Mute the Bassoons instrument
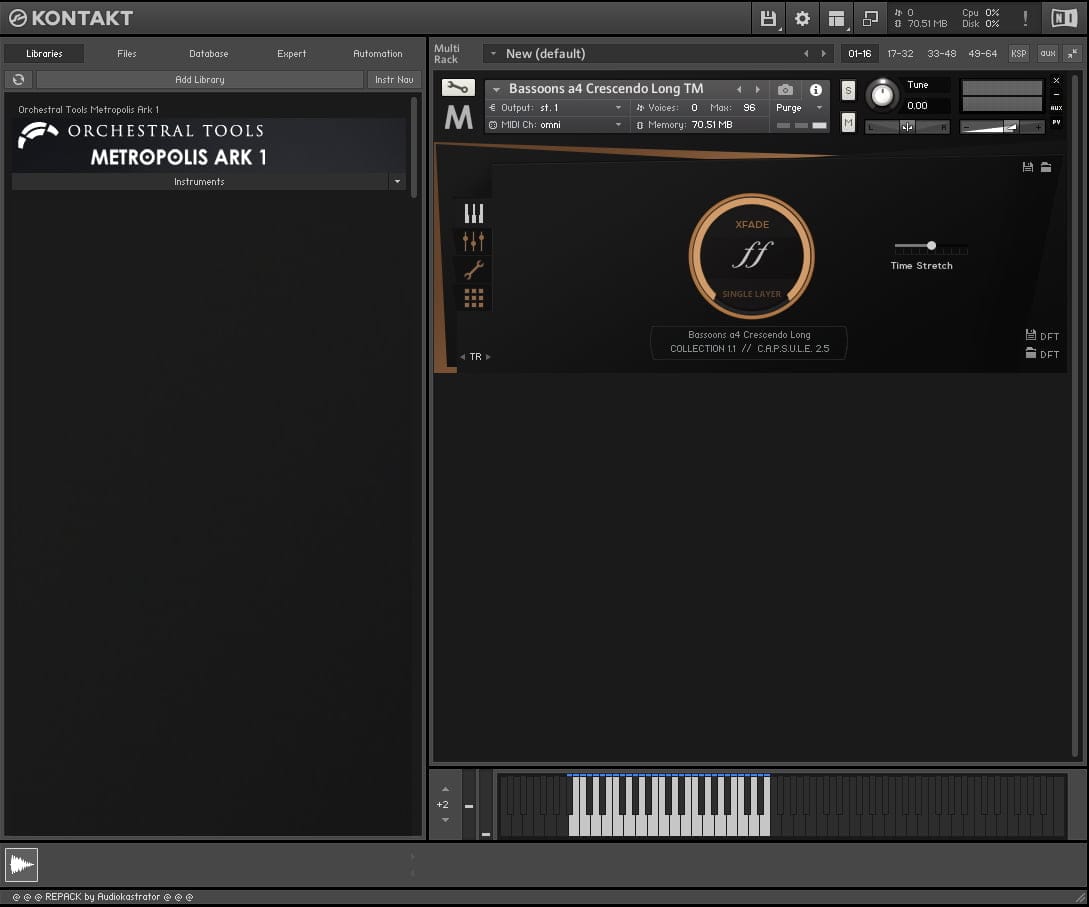Screen dimensions: 1089x907 click(x=848, y=123)
